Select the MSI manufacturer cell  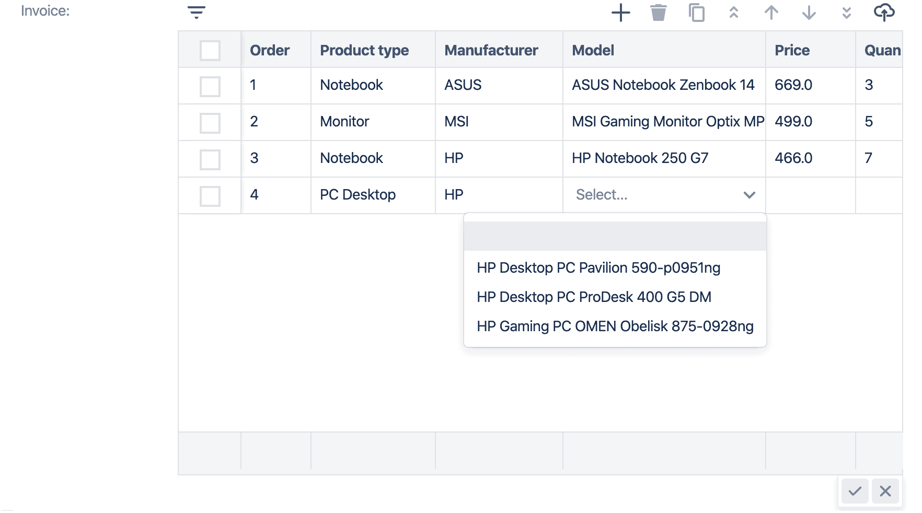click(499, 122)
